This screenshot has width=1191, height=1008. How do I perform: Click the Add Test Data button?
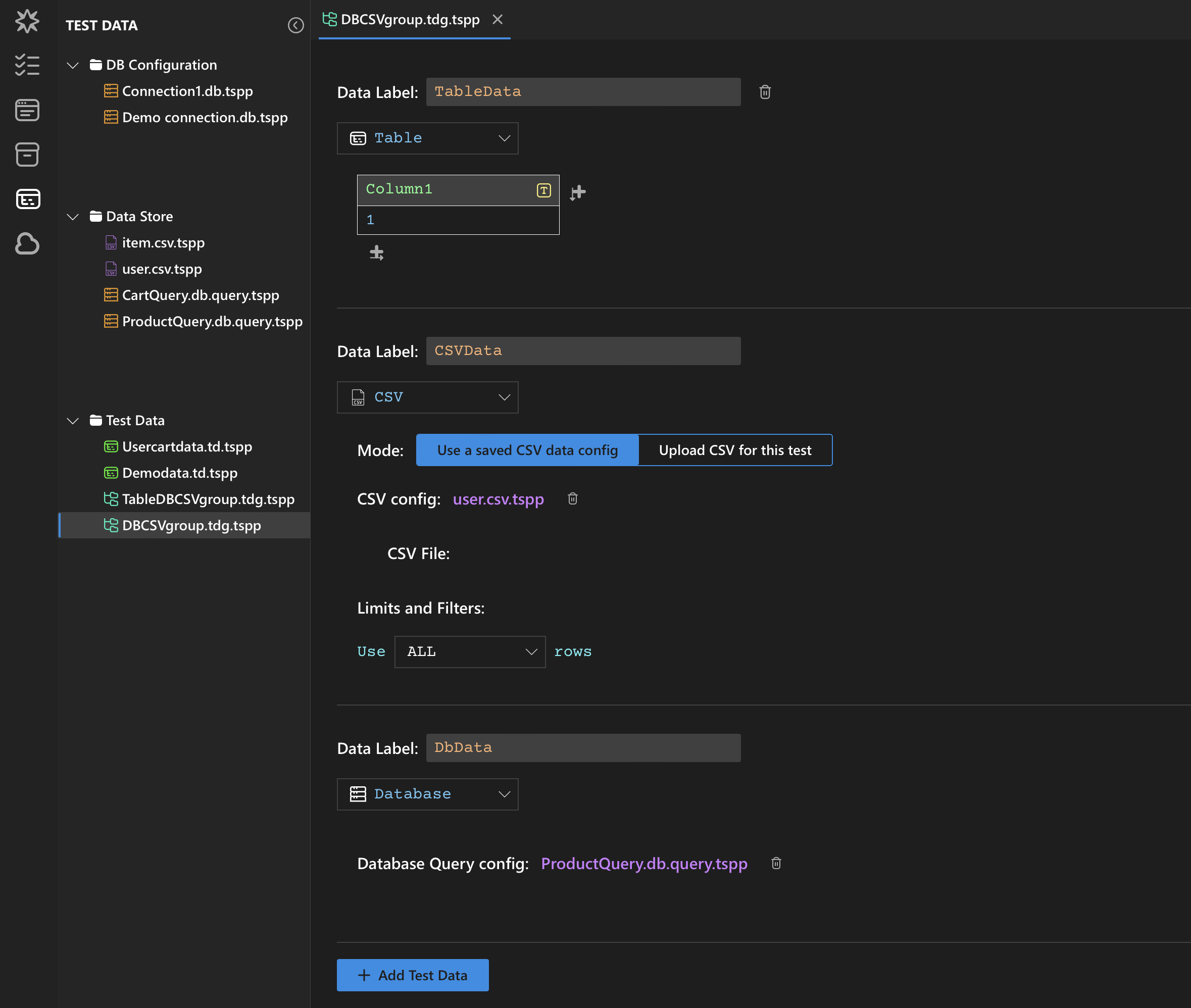pyautogui.click(x=412, y=975)
